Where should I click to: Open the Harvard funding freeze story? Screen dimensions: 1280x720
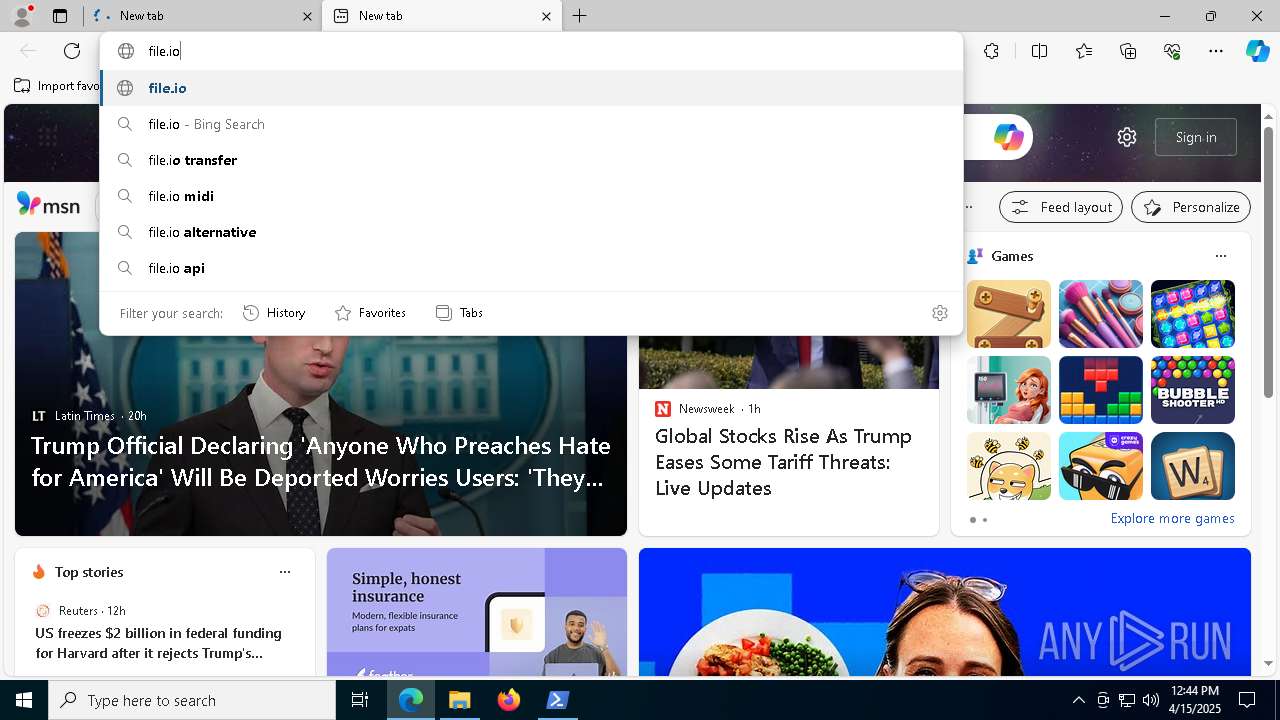pos(158,643)
